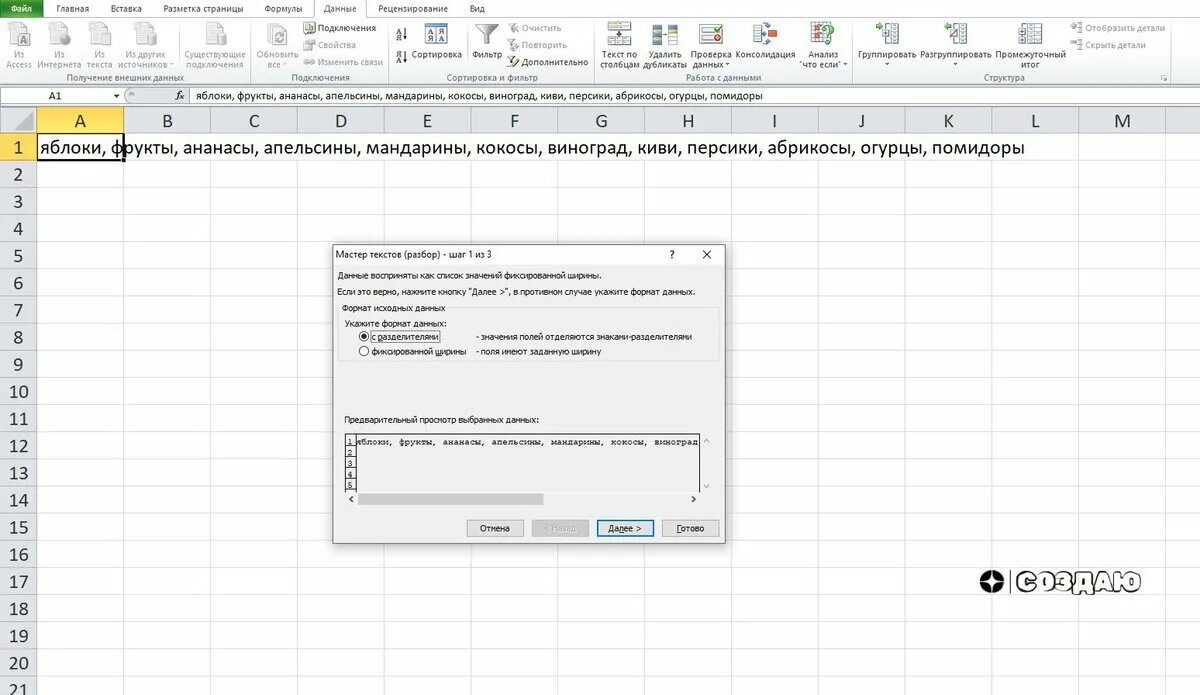
Task: Select the row 3 header
Action: (18, 202)
